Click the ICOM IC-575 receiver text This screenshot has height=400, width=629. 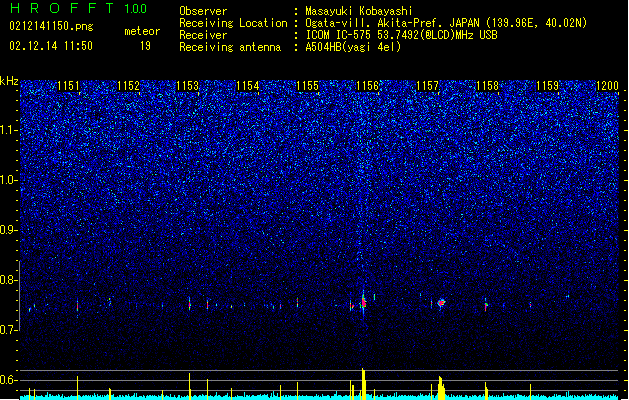coord(402,35)
